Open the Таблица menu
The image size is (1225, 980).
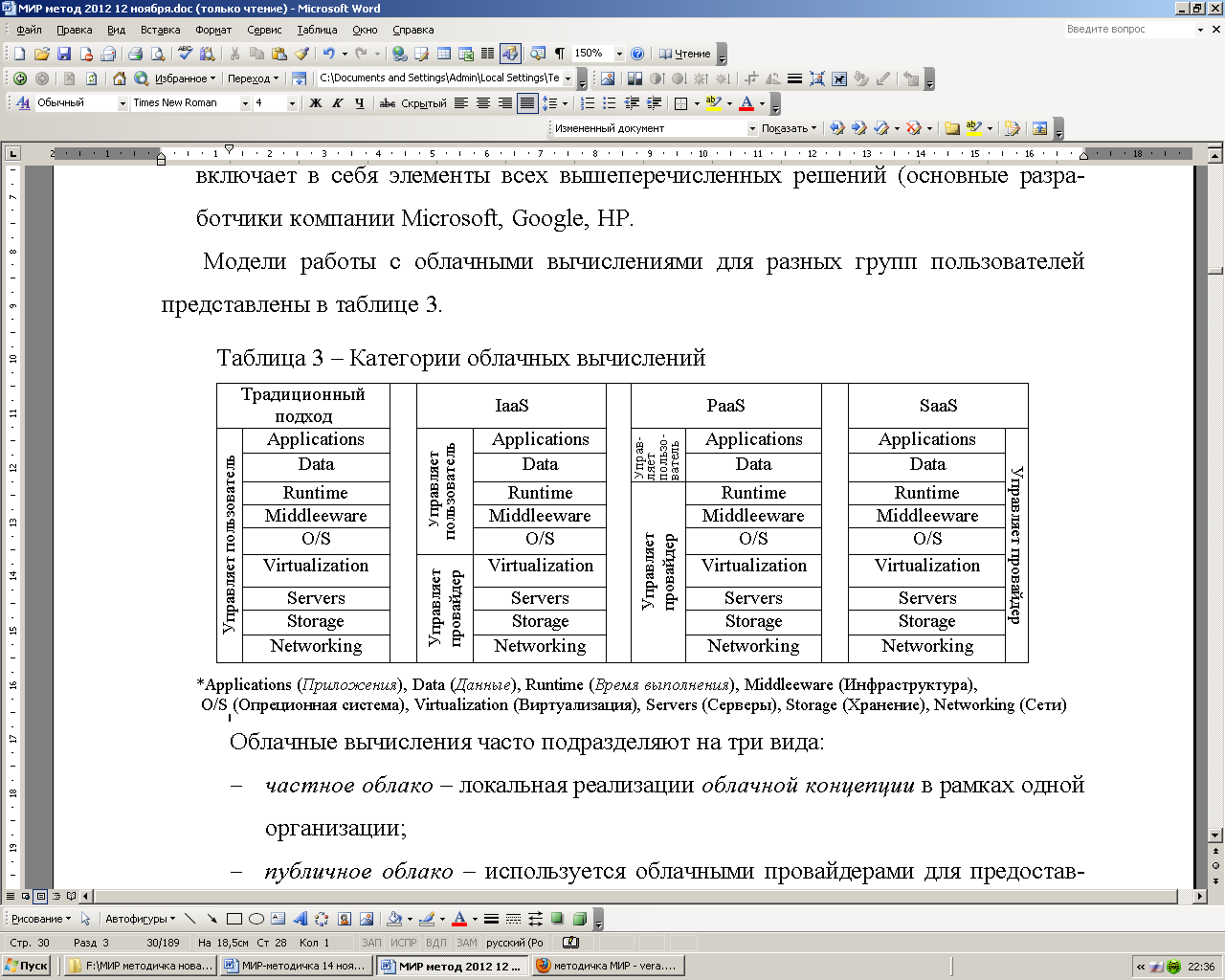[x=317, y=30]
